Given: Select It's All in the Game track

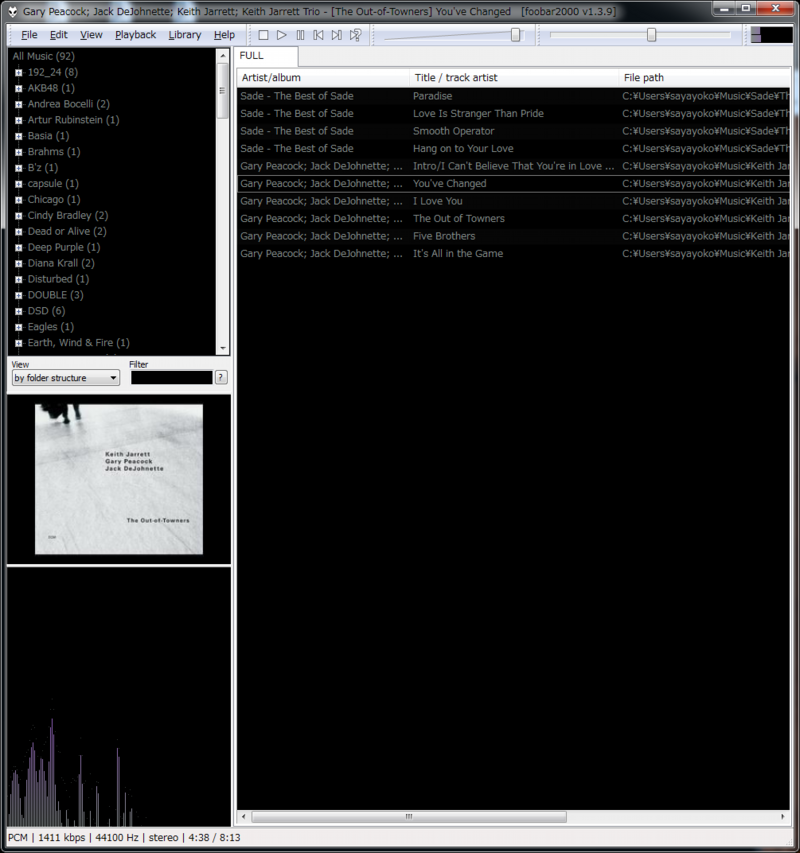Looking at the screenshot, I should pyautogui.click(x=513, y=254).
